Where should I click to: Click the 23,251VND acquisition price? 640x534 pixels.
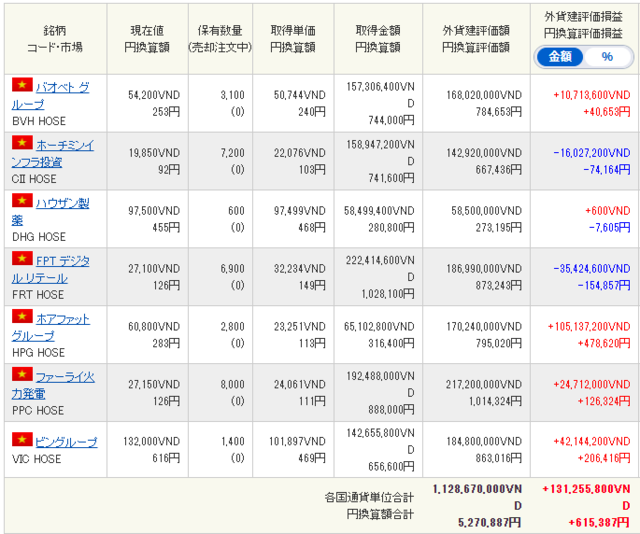[300, 327]
